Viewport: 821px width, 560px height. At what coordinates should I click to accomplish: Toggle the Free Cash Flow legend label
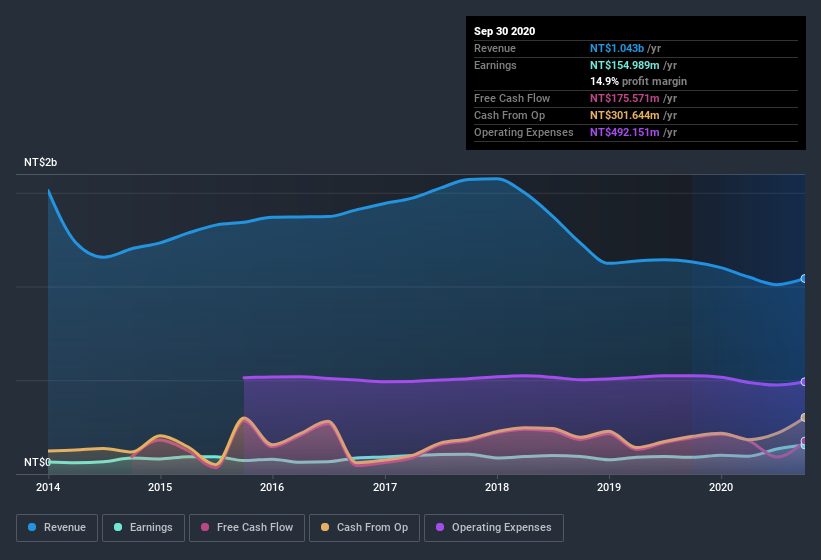257,527
